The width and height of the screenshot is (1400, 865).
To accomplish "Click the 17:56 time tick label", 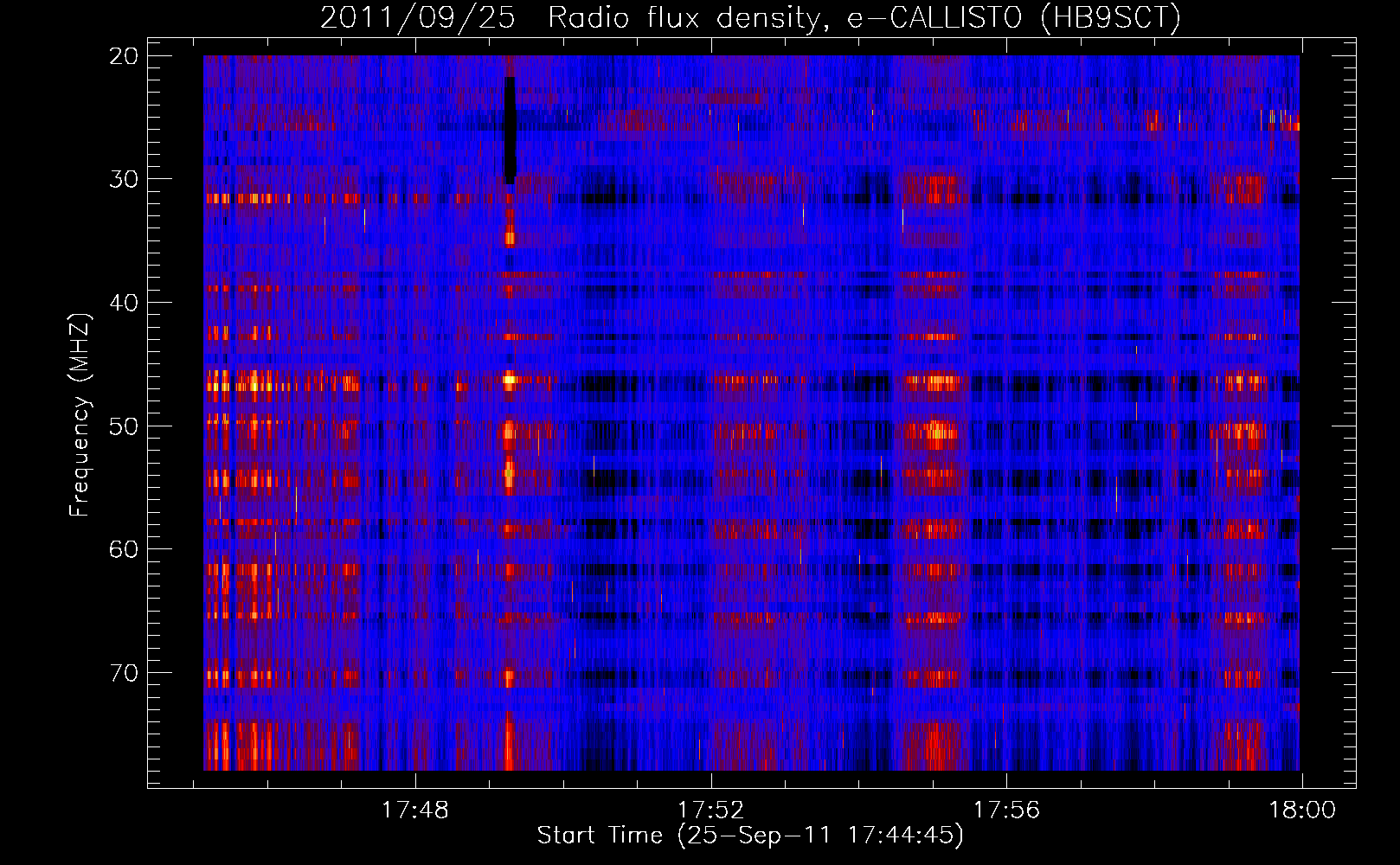I will coord(1007,811).
